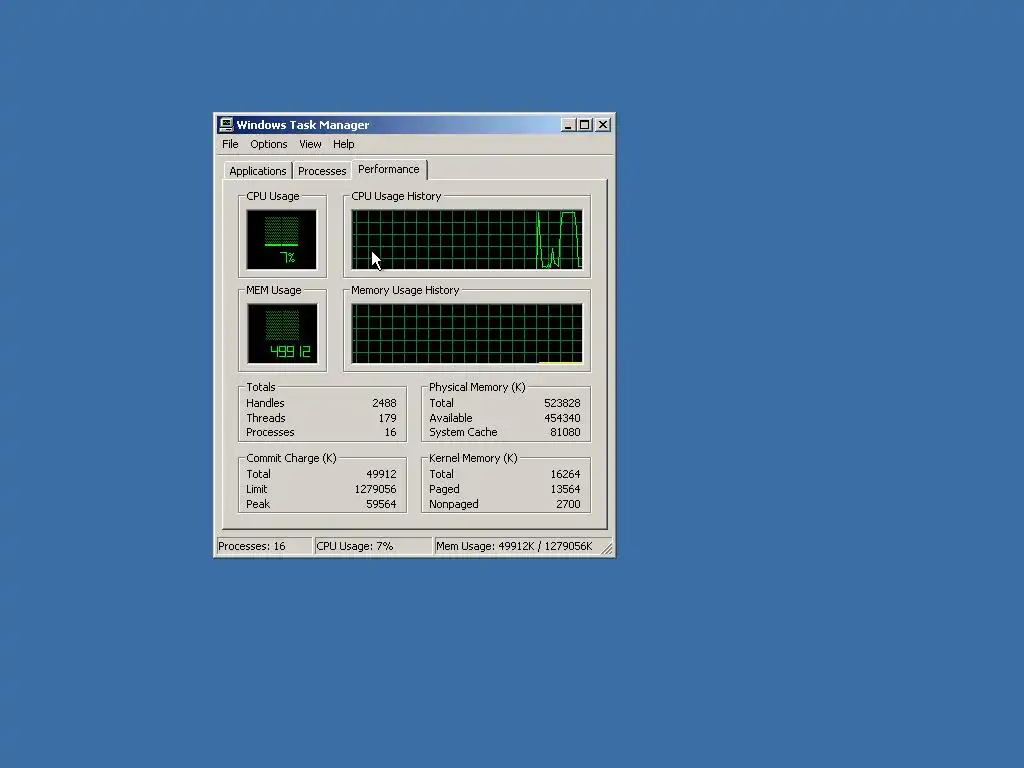
Task: Click the System Cache value 81080
Action: tap(565, 432)
